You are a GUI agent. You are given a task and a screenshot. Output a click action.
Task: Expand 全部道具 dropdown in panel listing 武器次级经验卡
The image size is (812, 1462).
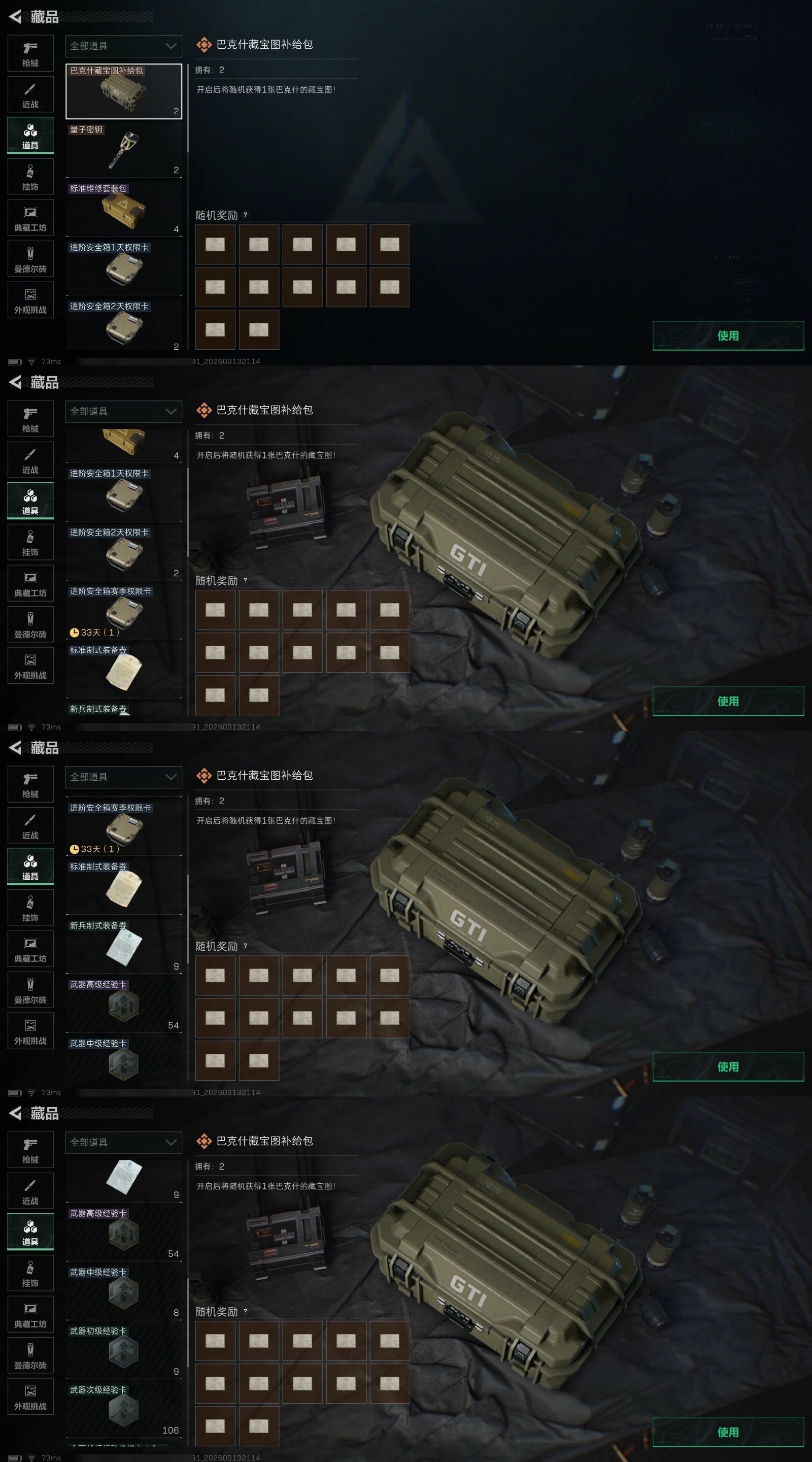pyautogui.click(x=124, y=1143)
